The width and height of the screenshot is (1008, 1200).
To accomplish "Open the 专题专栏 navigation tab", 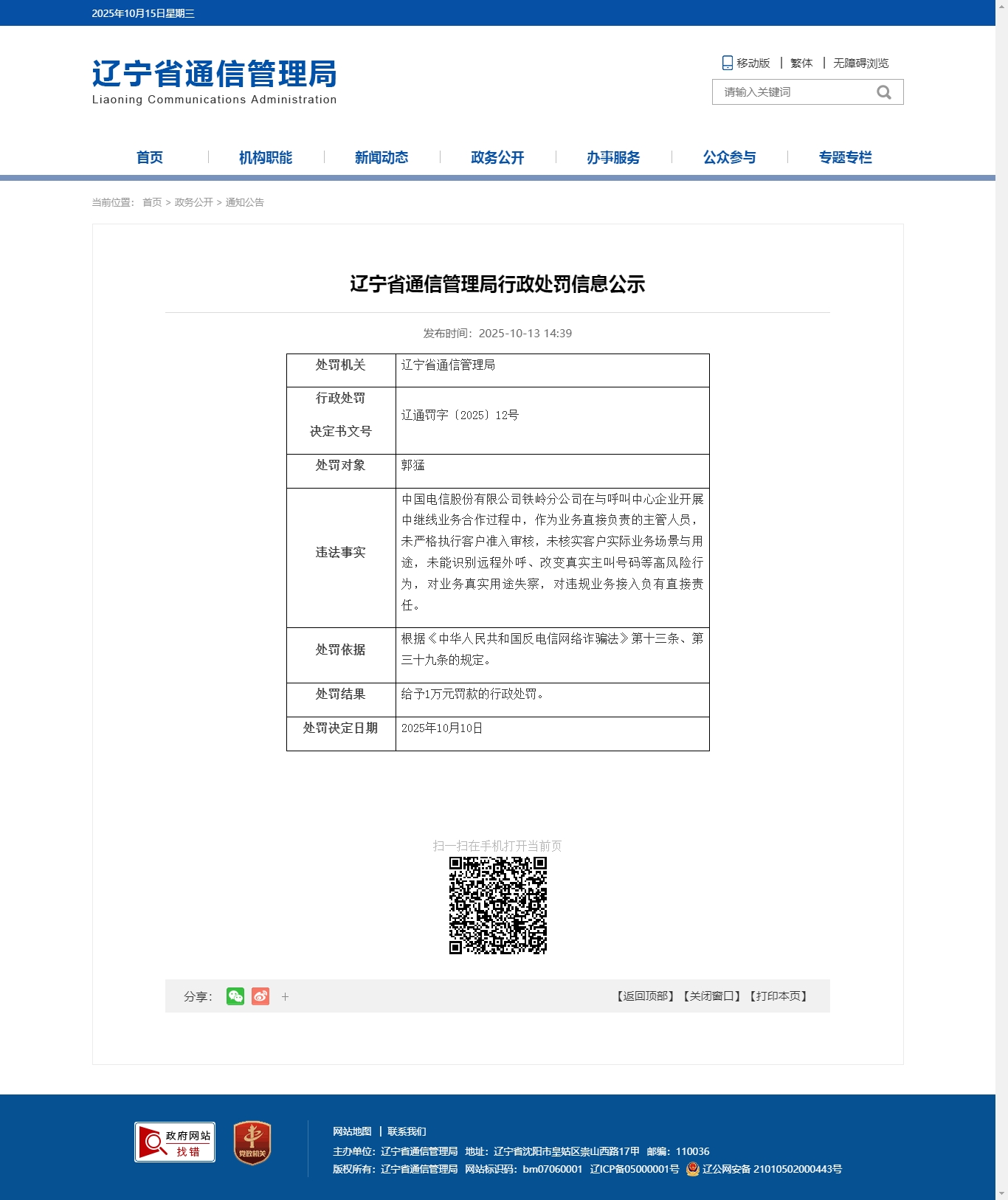I will [845, 157].
